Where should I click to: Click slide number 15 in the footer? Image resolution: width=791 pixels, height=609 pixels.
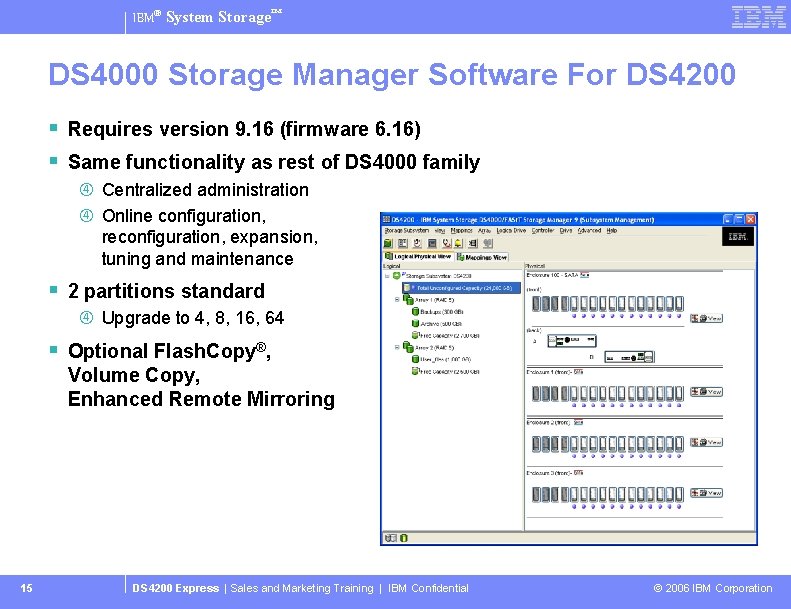point(26,588)
